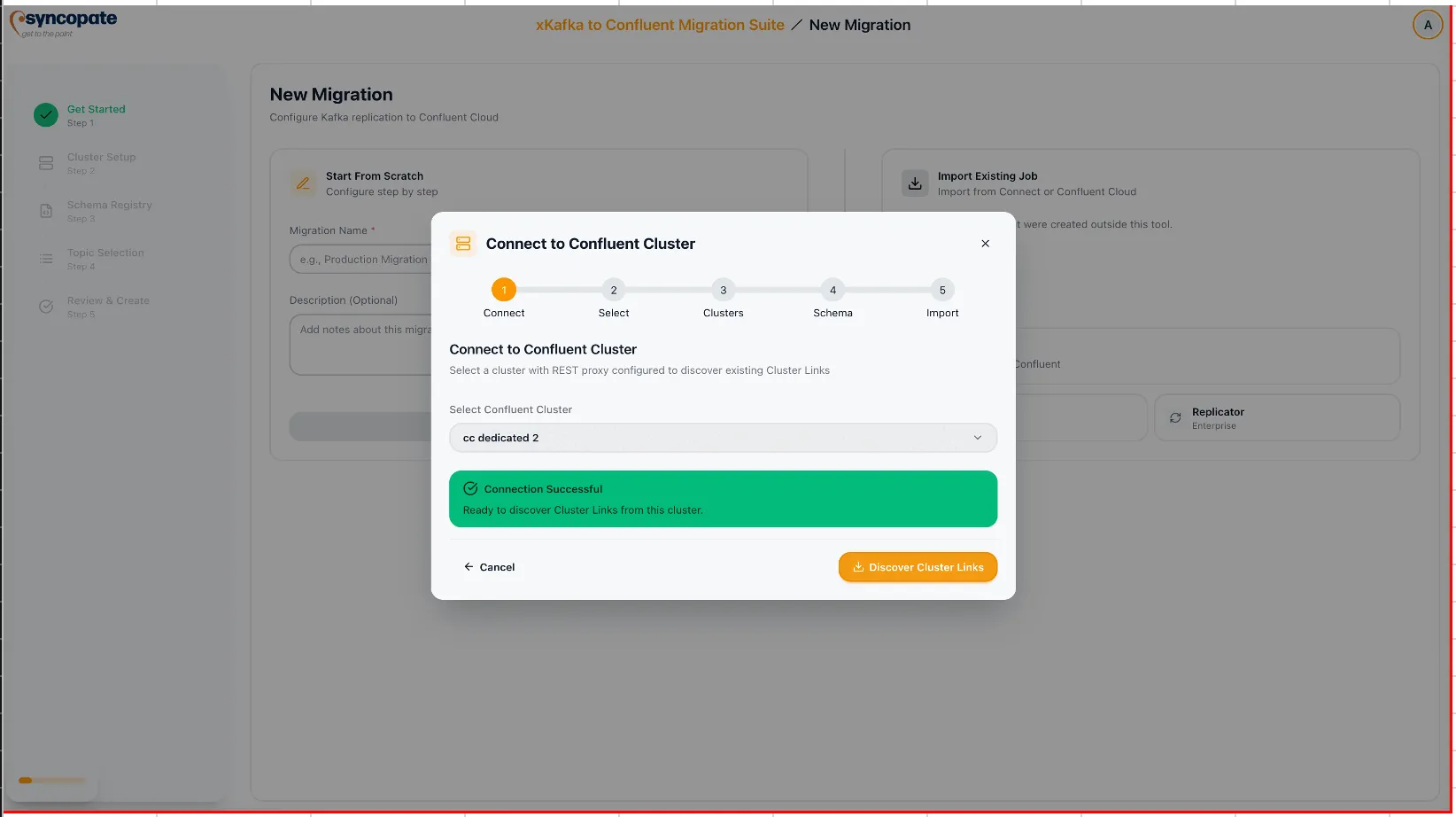Click the bottom-left progress bar

point(50,780)
